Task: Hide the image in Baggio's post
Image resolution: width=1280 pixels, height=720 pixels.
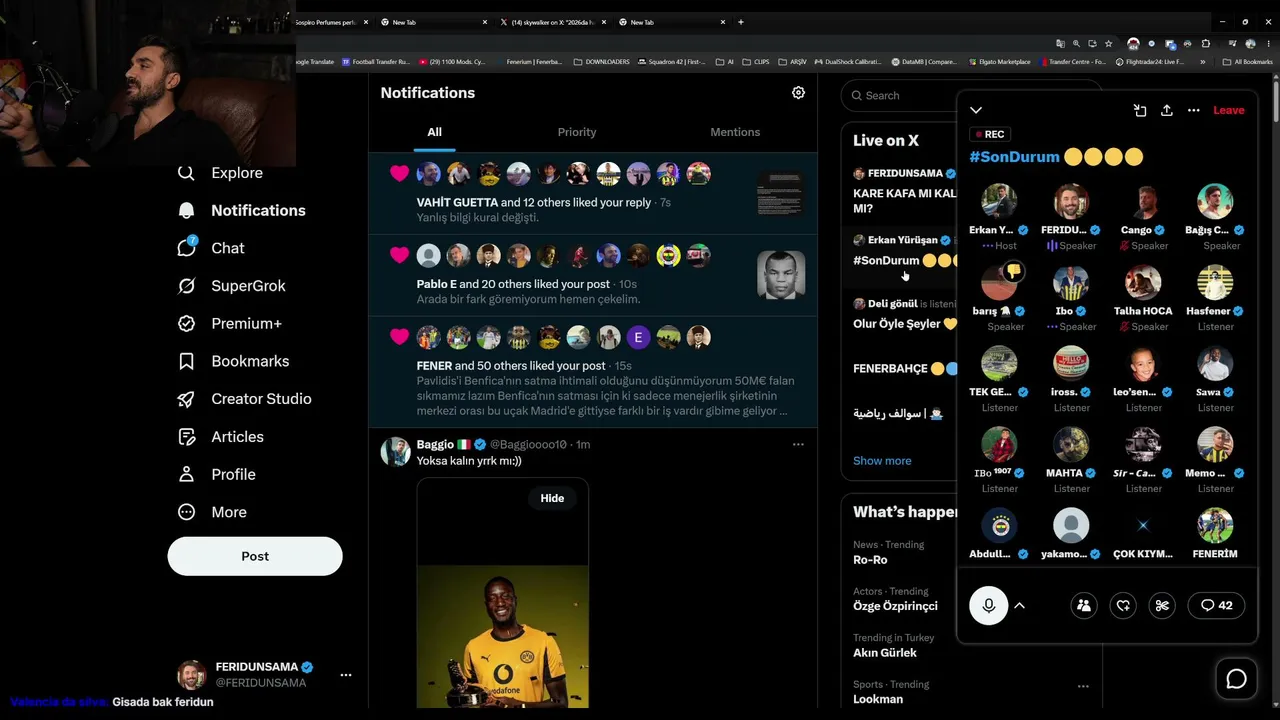Action: 552,498
